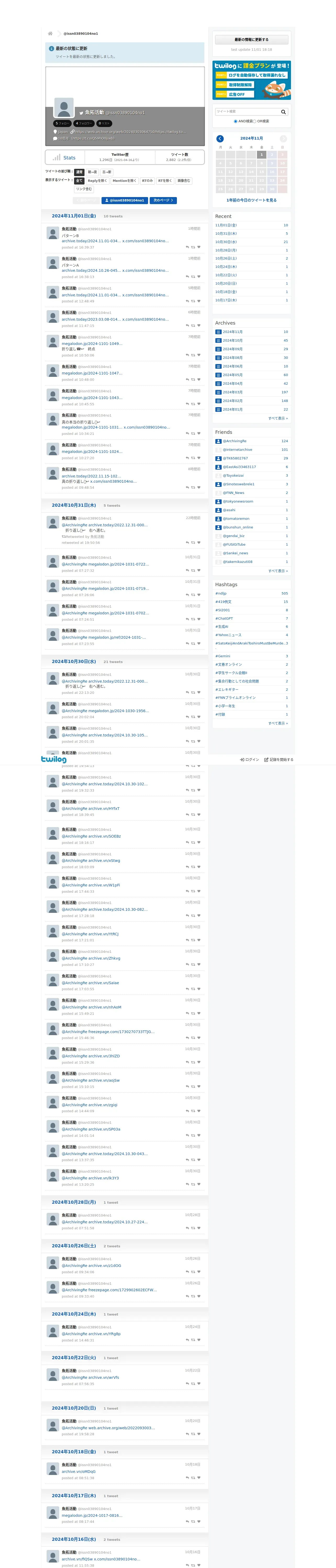Expand Archives with すべて表示 »
The width and height of the screenshot is (336, 1568).
pyautogui.click(x=278, y=418)
